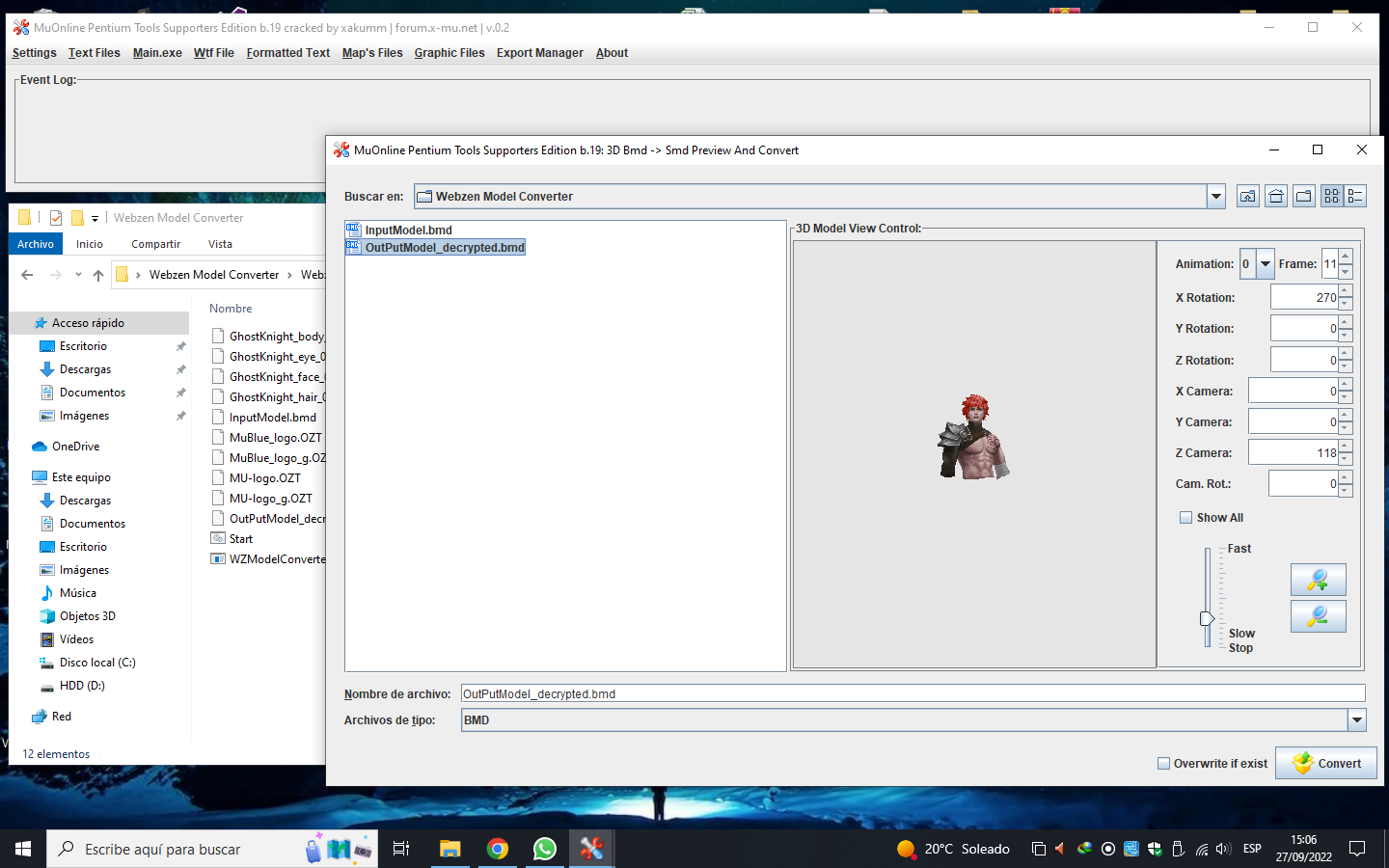Open the Text Files menu
Screen dimensions: 1389x868
tap(95, 53)
